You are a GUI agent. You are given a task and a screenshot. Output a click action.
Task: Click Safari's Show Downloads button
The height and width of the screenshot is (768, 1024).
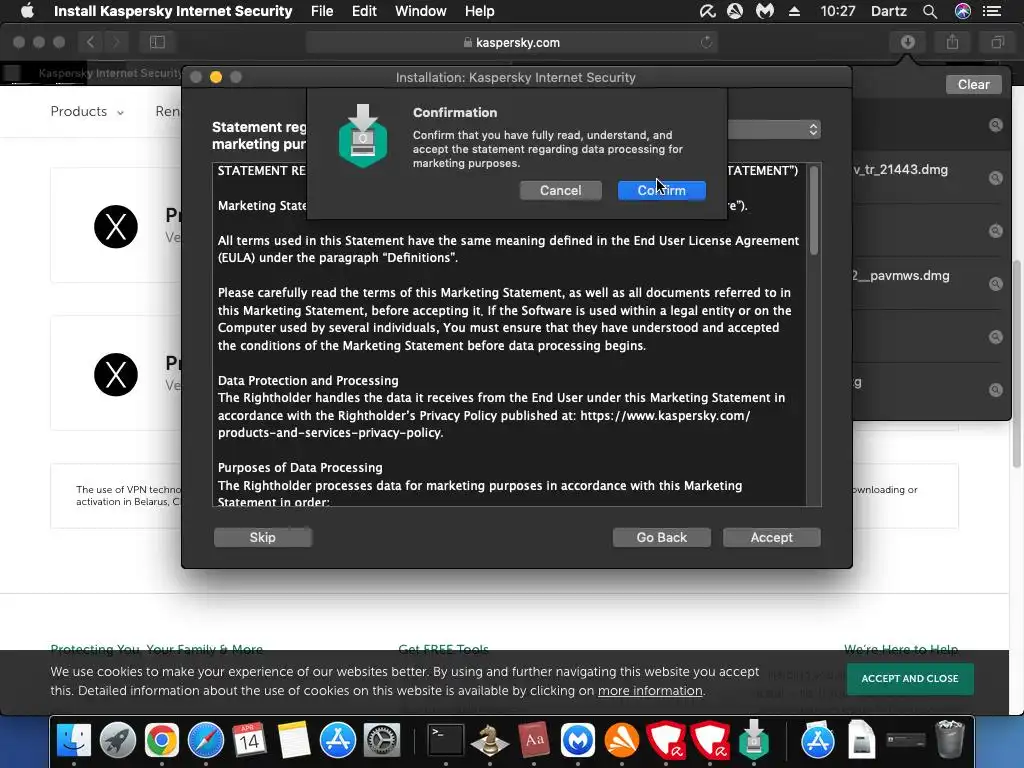tap(908, 42)
